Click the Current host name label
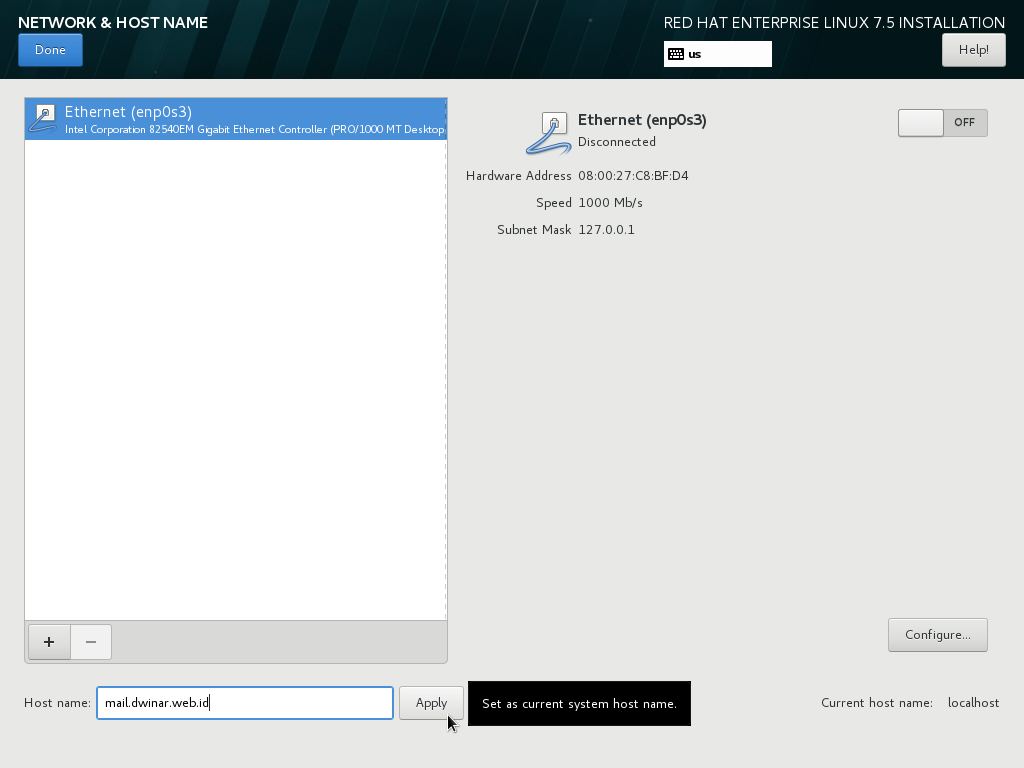 (x=876, y=703)
